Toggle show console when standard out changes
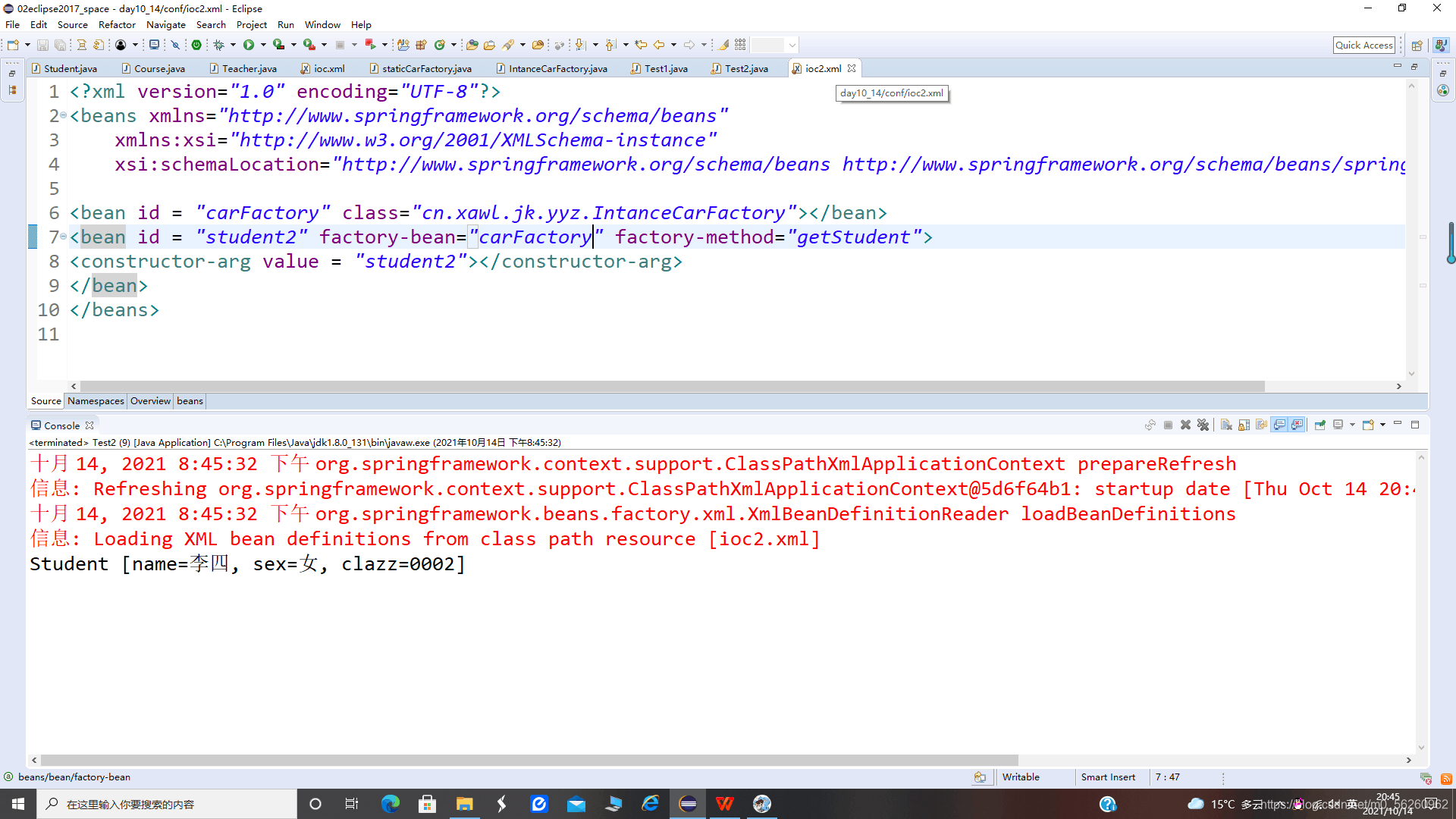This screenshot has height=819, width=1456. (1279, 425)
